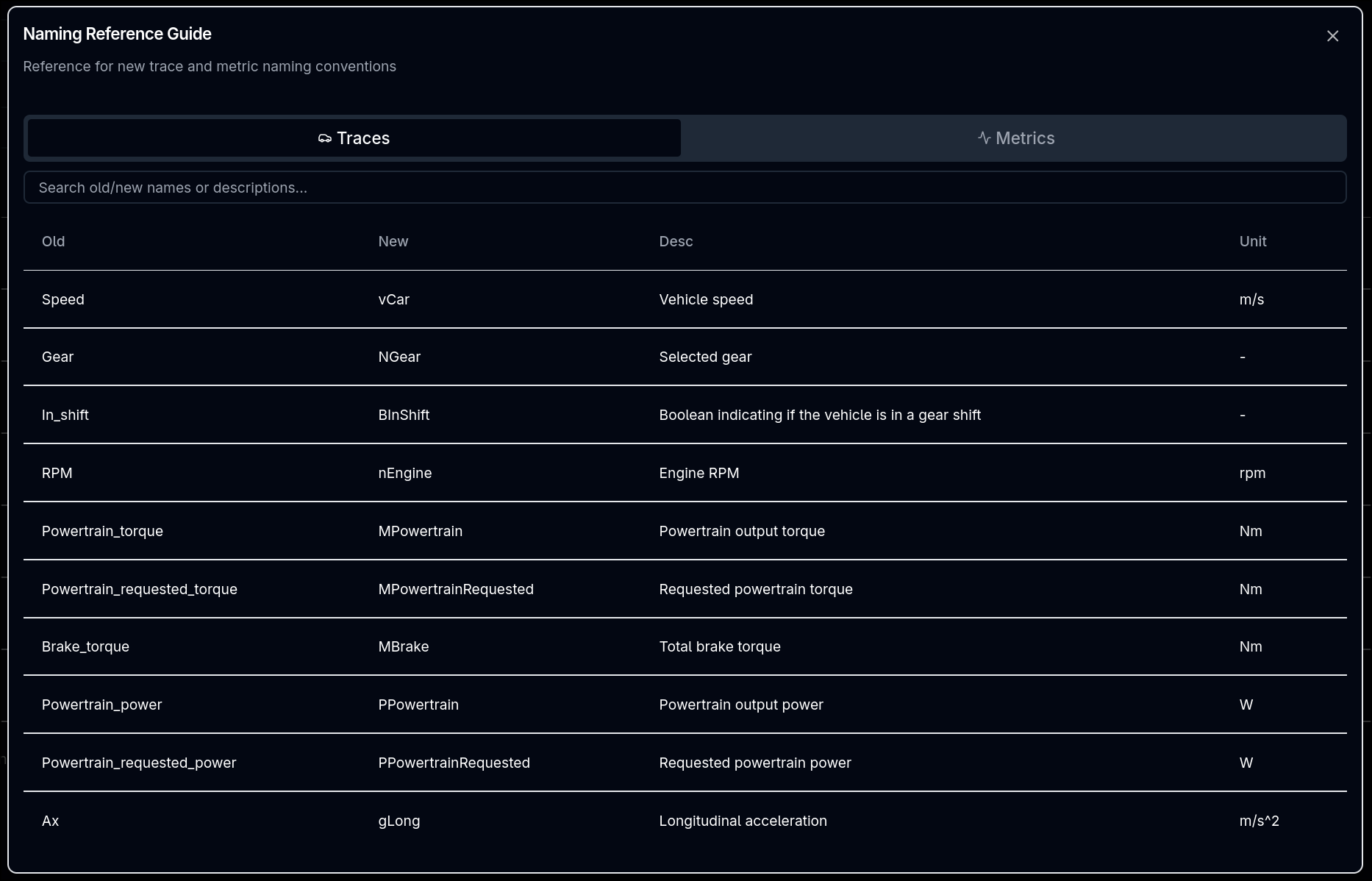Click the Vehicle speed description

tap(706, 299)
